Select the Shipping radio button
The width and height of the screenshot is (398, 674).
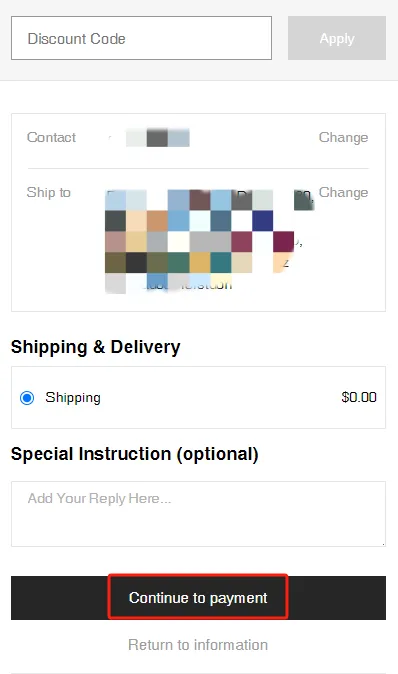pyautogui.click(x=27, y=398)
